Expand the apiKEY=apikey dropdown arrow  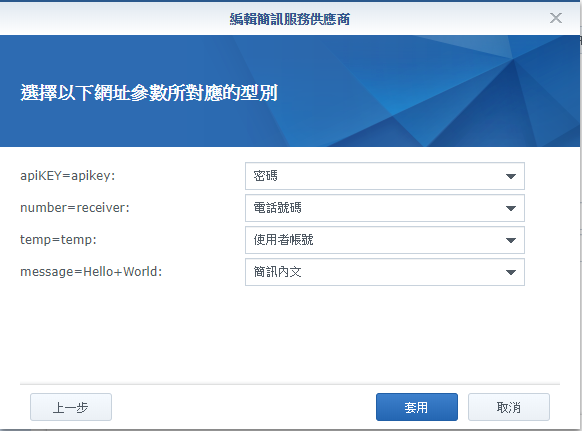tap(511, 176)
